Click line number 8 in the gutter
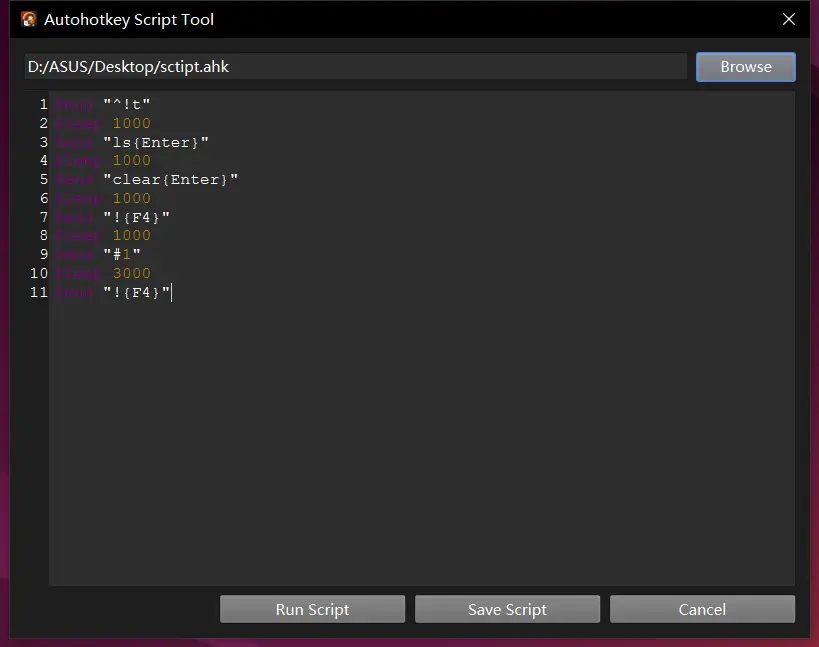Viewport: 819px width, 647px height. coord(43,236)
